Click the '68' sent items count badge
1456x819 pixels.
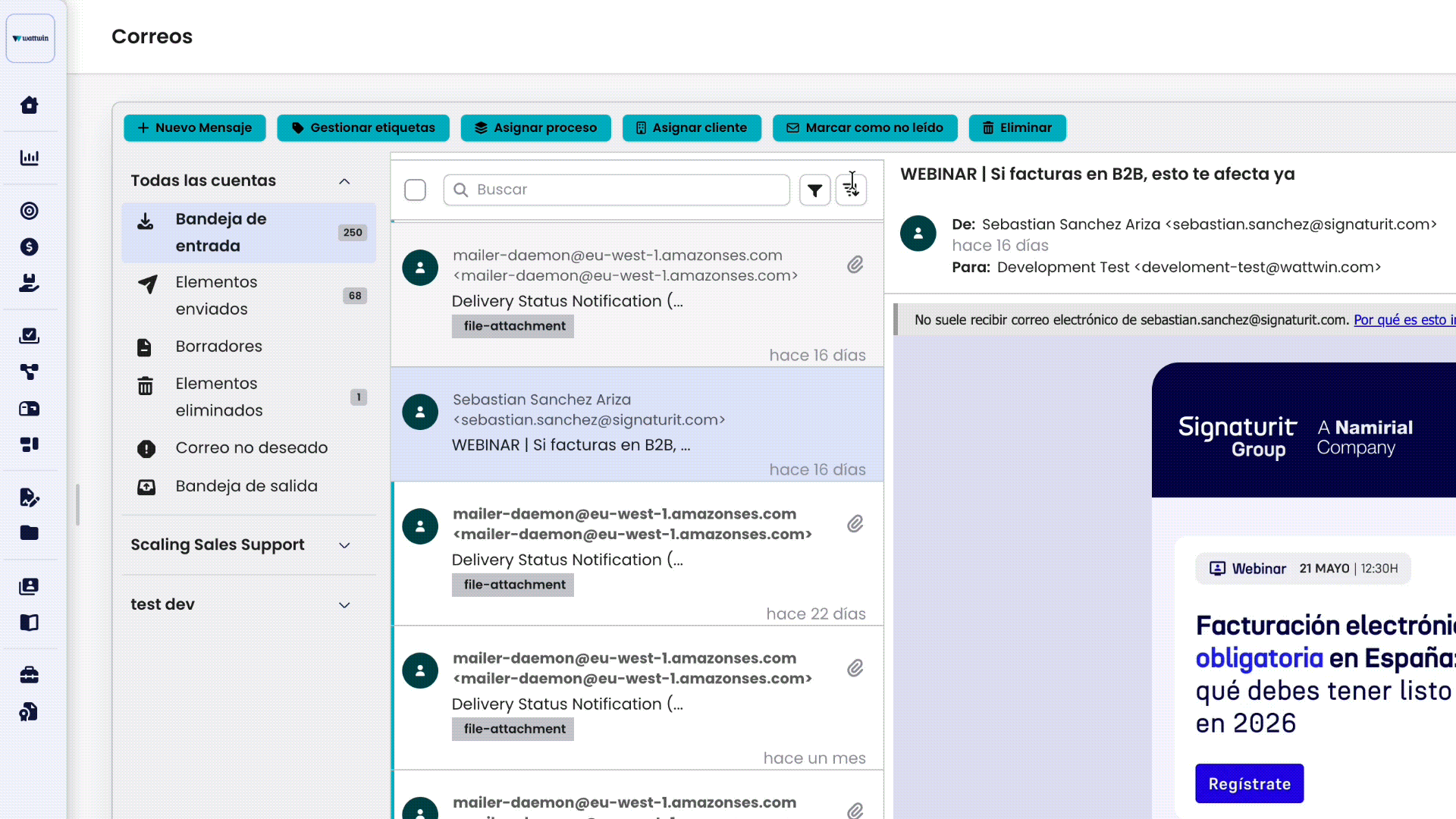(355, 296)
